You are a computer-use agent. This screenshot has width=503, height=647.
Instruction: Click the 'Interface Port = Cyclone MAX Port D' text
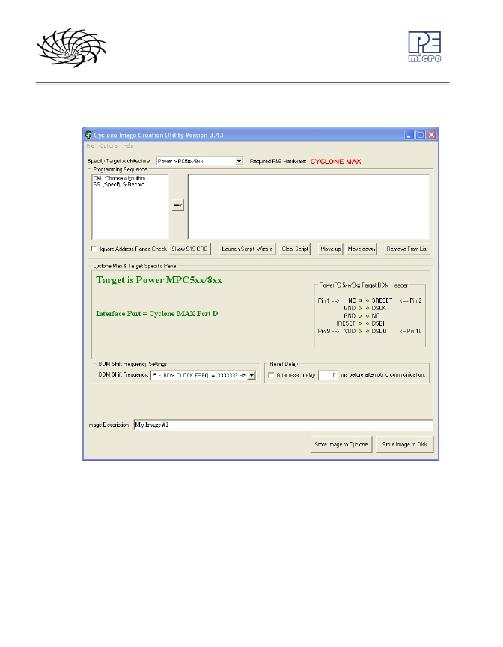tap(157, 314)
